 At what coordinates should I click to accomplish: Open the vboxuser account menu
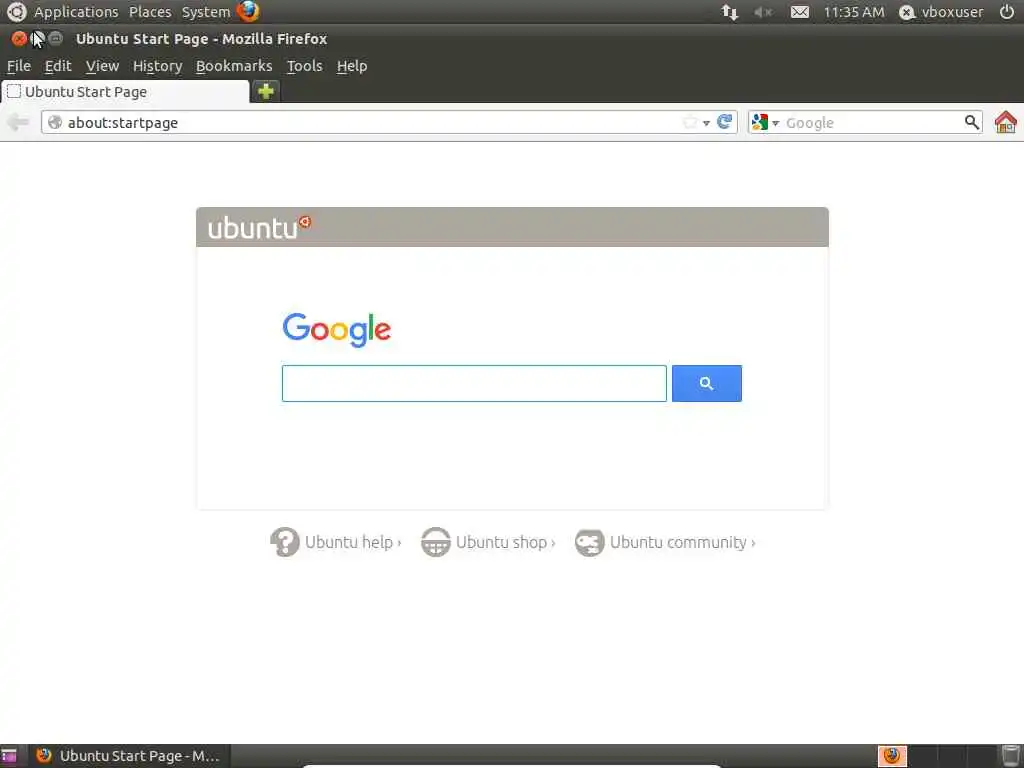(941, 12)
